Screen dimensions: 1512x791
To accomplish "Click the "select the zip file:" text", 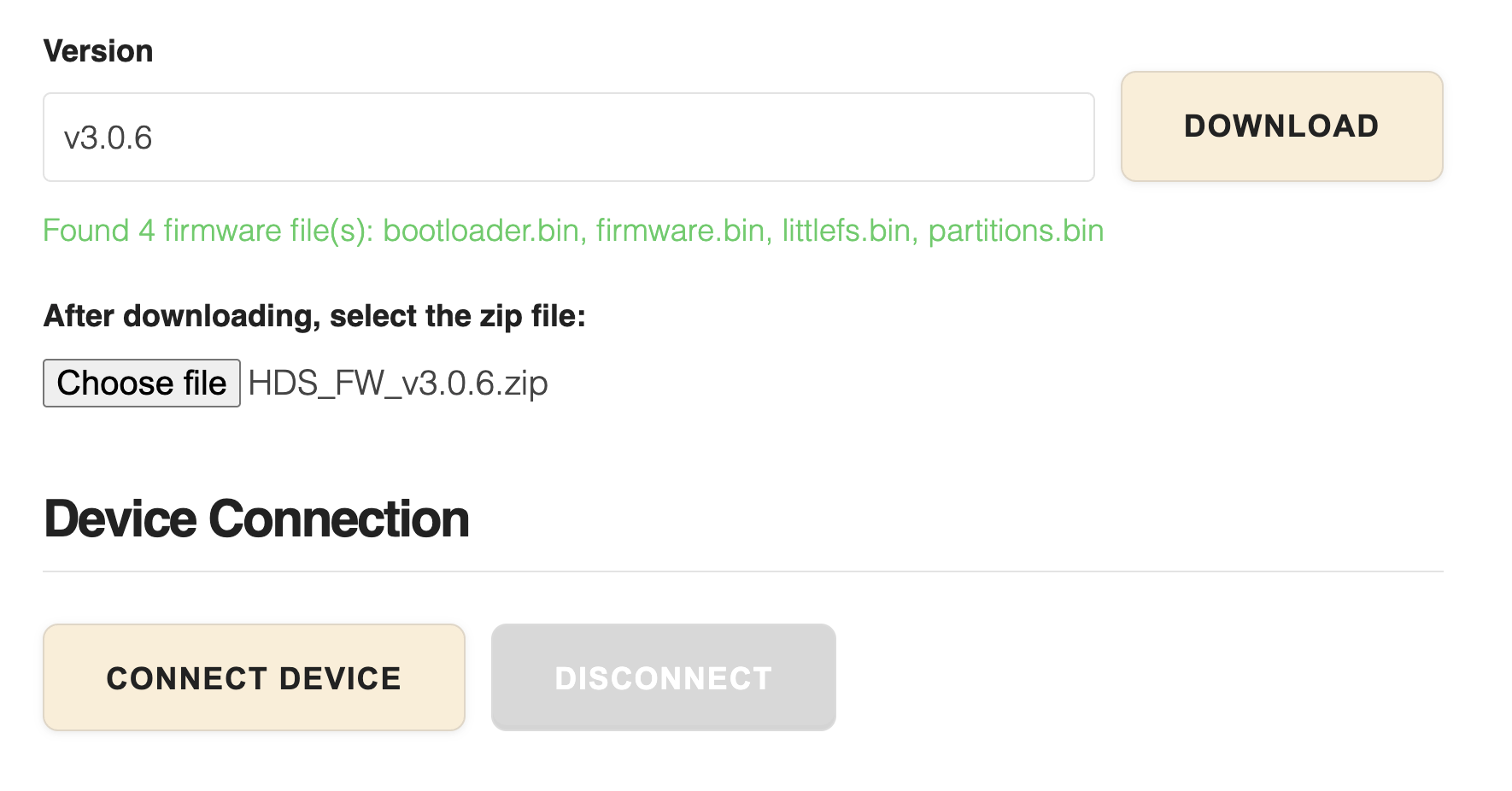I will (x=458, y=316).
